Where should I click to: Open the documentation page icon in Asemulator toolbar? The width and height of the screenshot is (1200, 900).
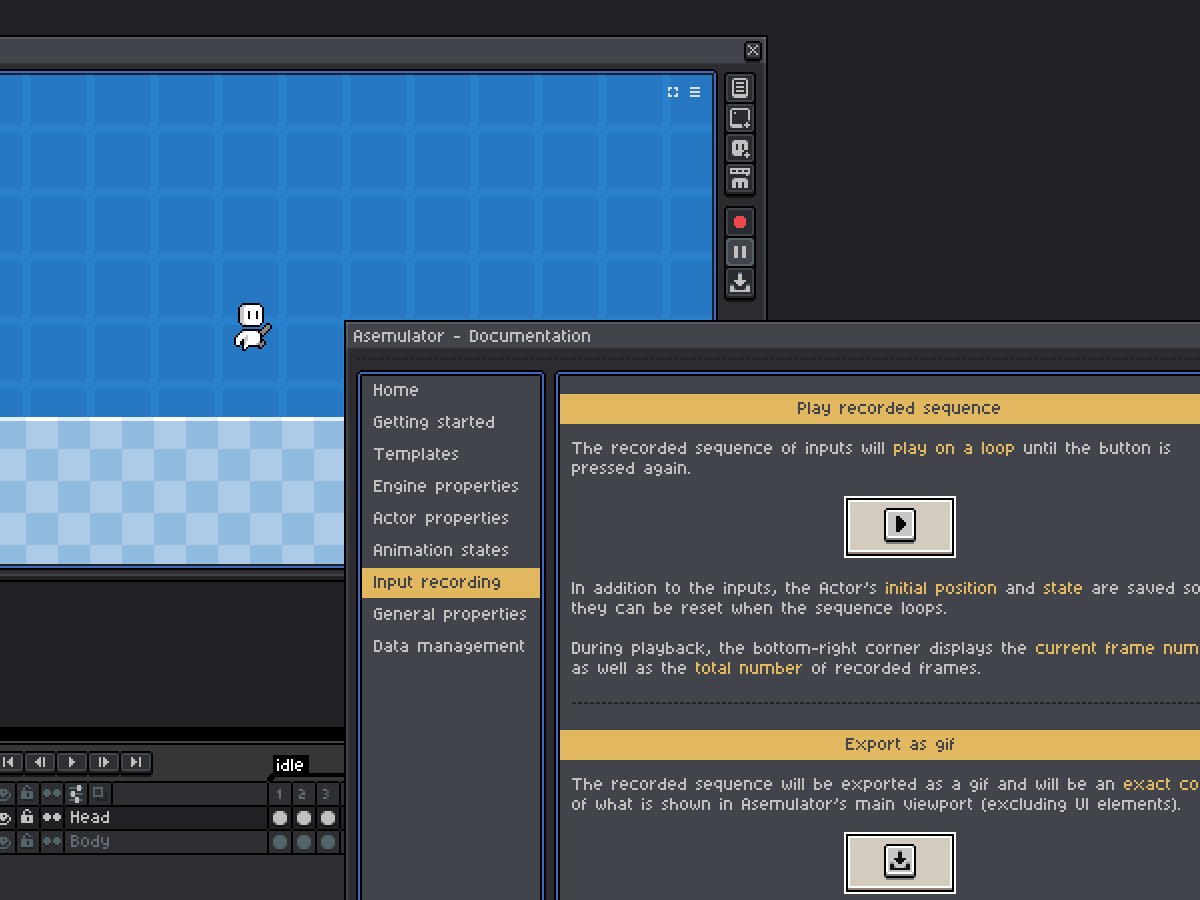click(x=740, y=88)
